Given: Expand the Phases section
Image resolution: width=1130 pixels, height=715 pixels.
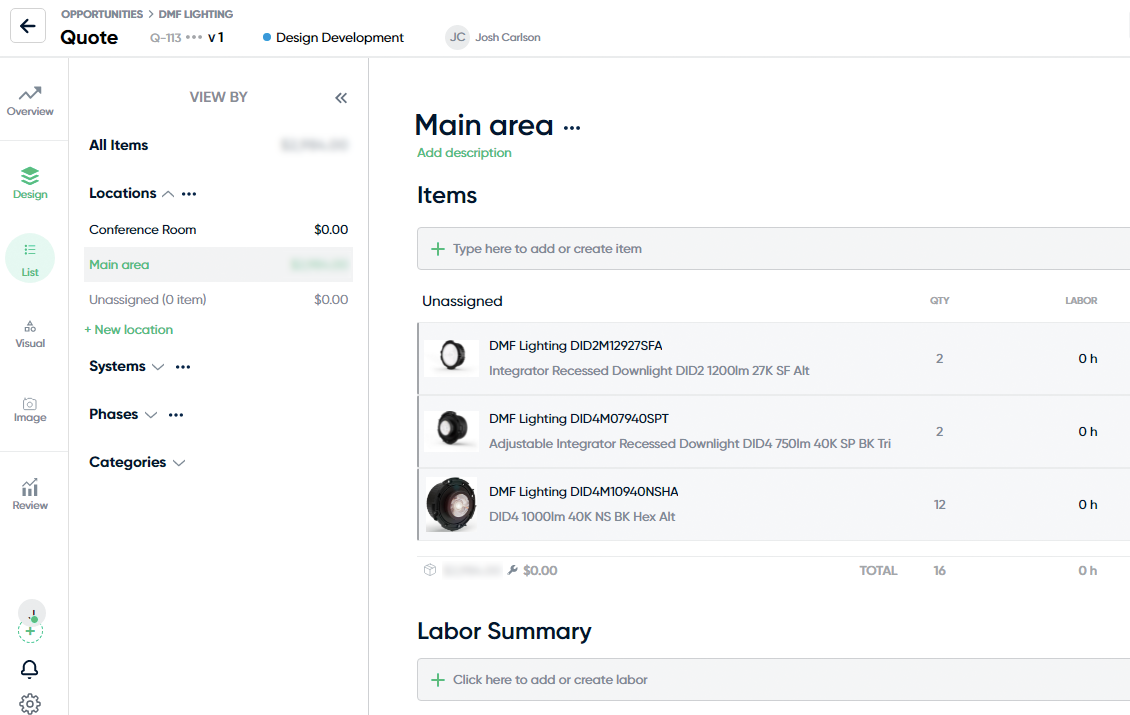Looking at the screenshot, I should tap(151, 415).
